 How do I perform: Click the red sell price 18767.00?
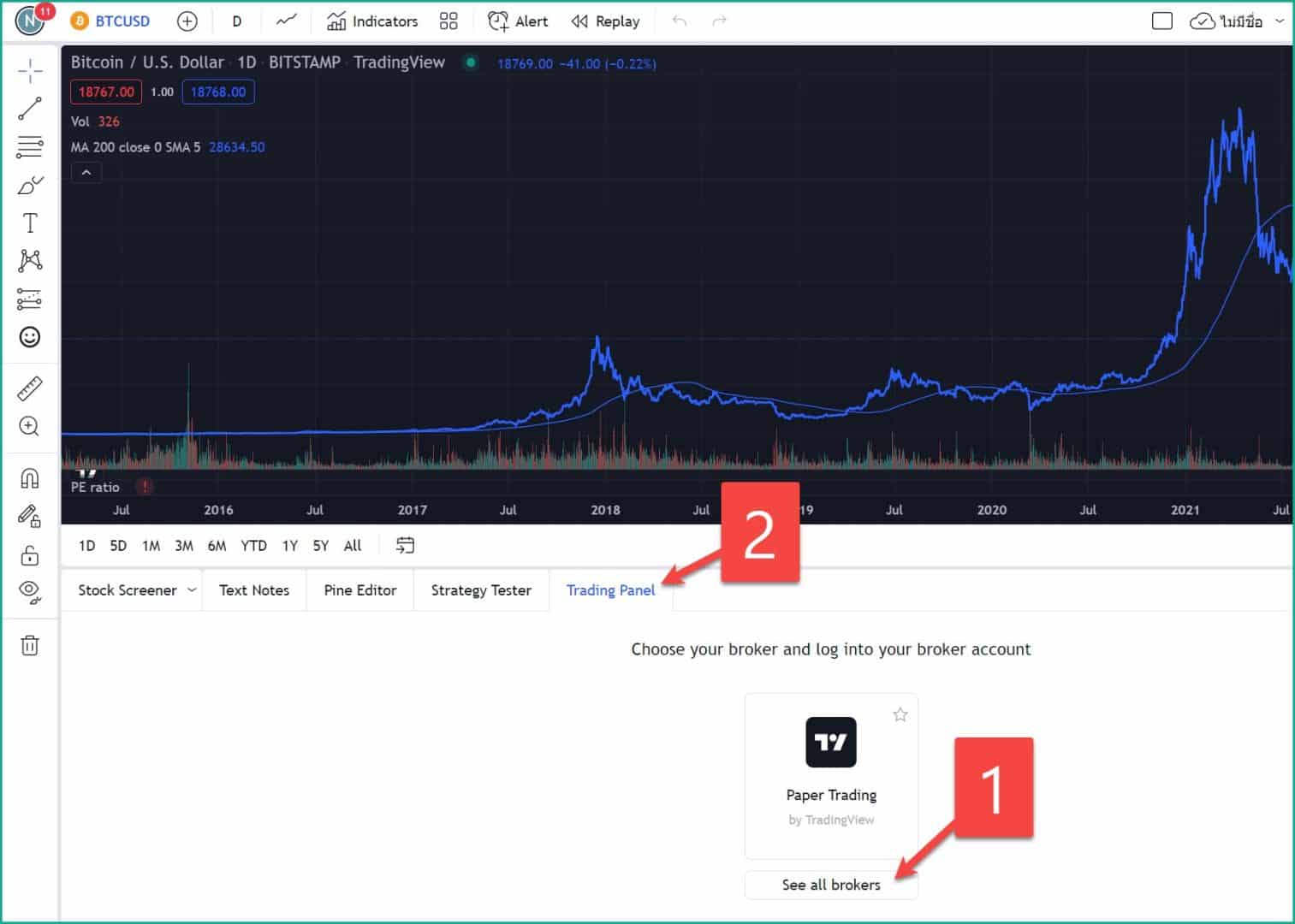pos(106,92)
